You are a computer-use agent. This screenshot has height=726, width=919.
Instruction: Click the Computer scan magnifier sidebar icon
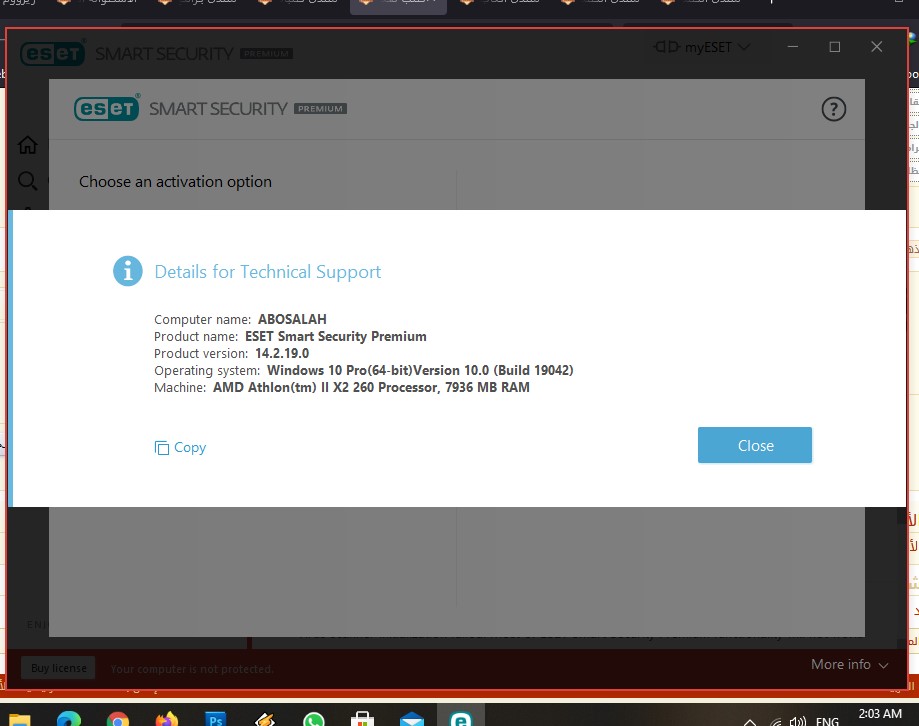[x=27, y=180]
